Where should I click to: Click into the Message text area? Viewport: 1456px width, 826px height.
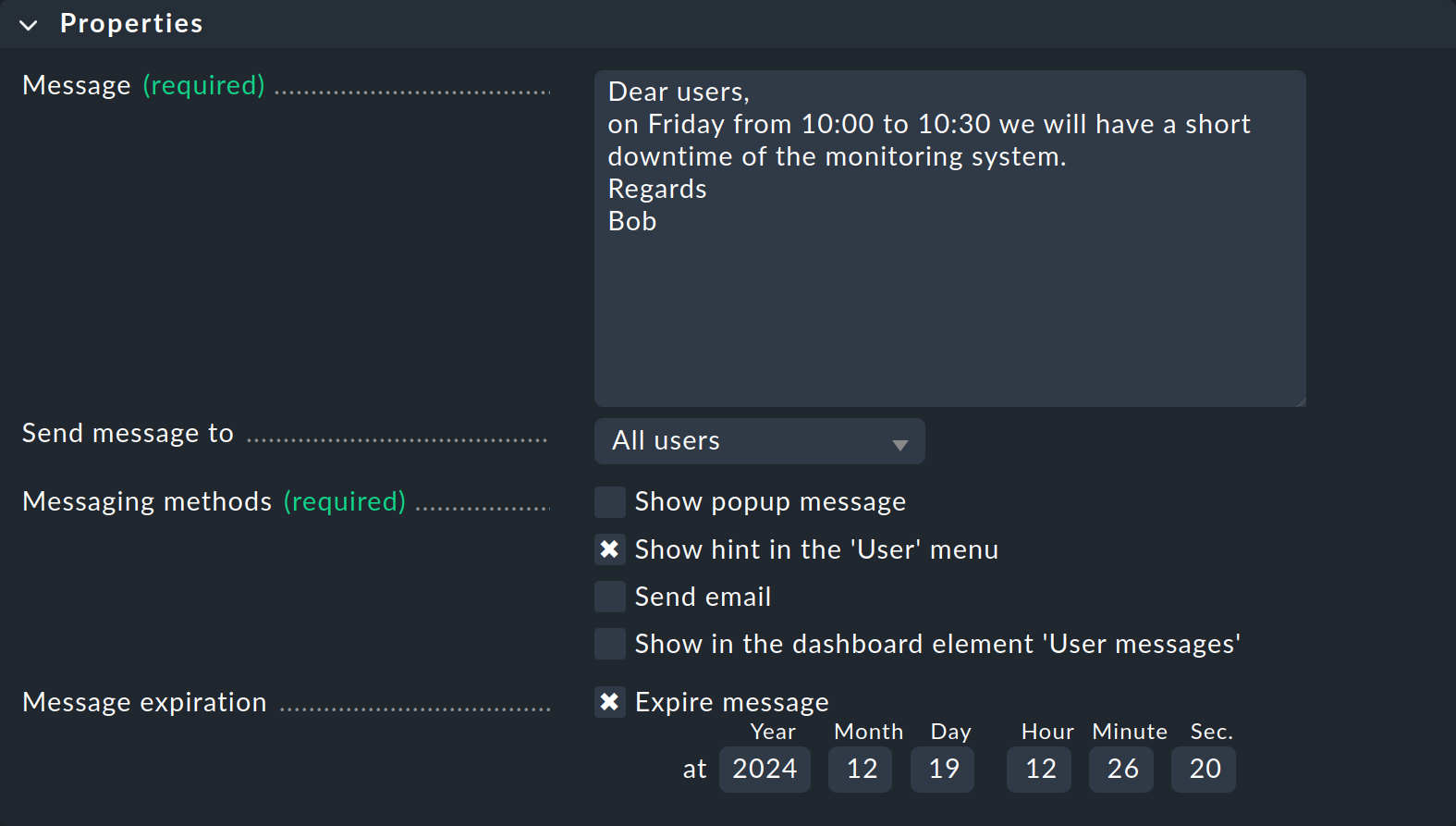tap(949, 239)
